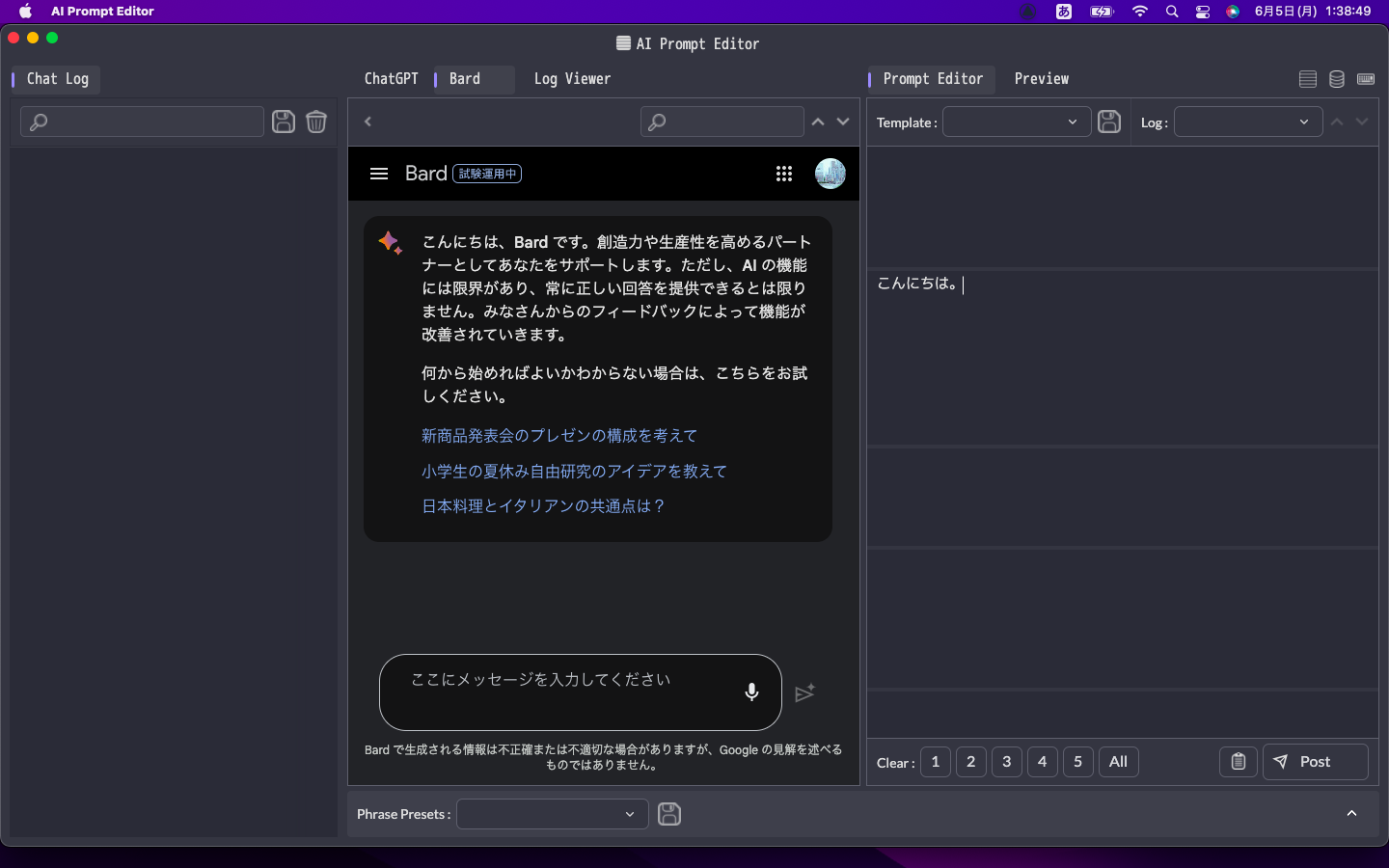The image size is (1389, 868).
Task: Click the Post button
Action: [1315, 762]
